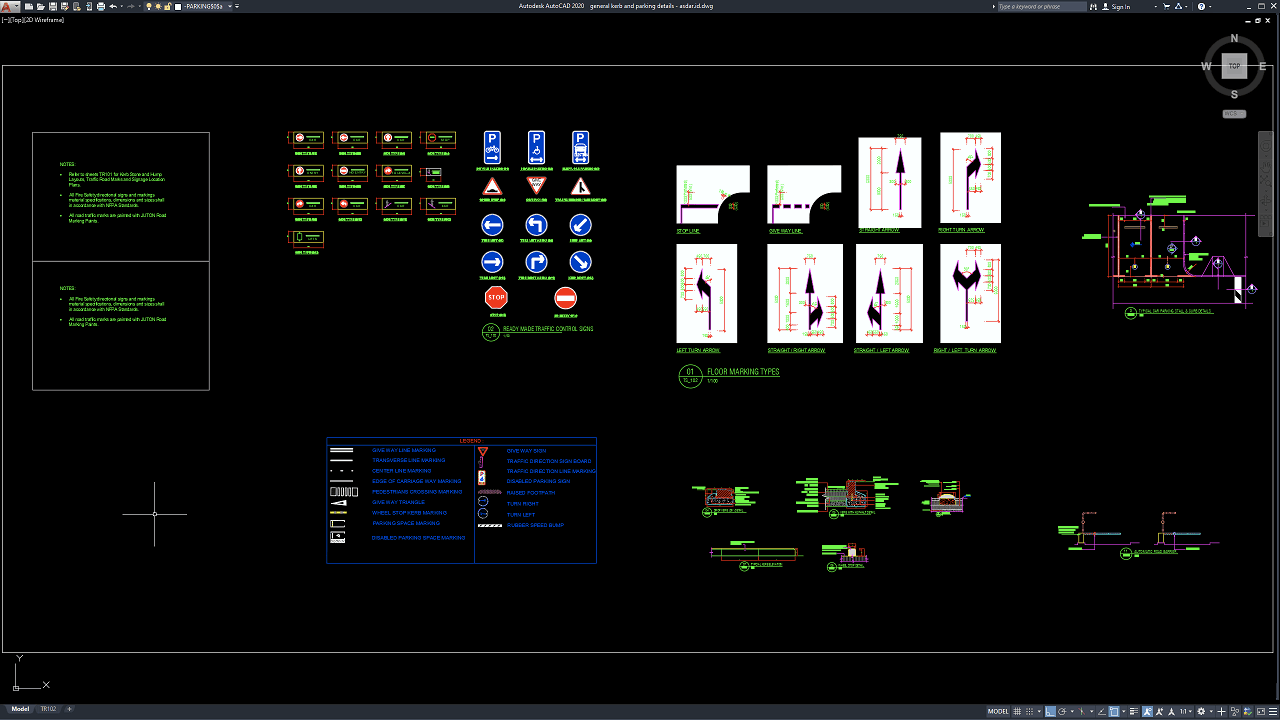Screen dimensions: 1280x720
Task: Undo the last action with the Undo arrow
Action: coord(113,6)
